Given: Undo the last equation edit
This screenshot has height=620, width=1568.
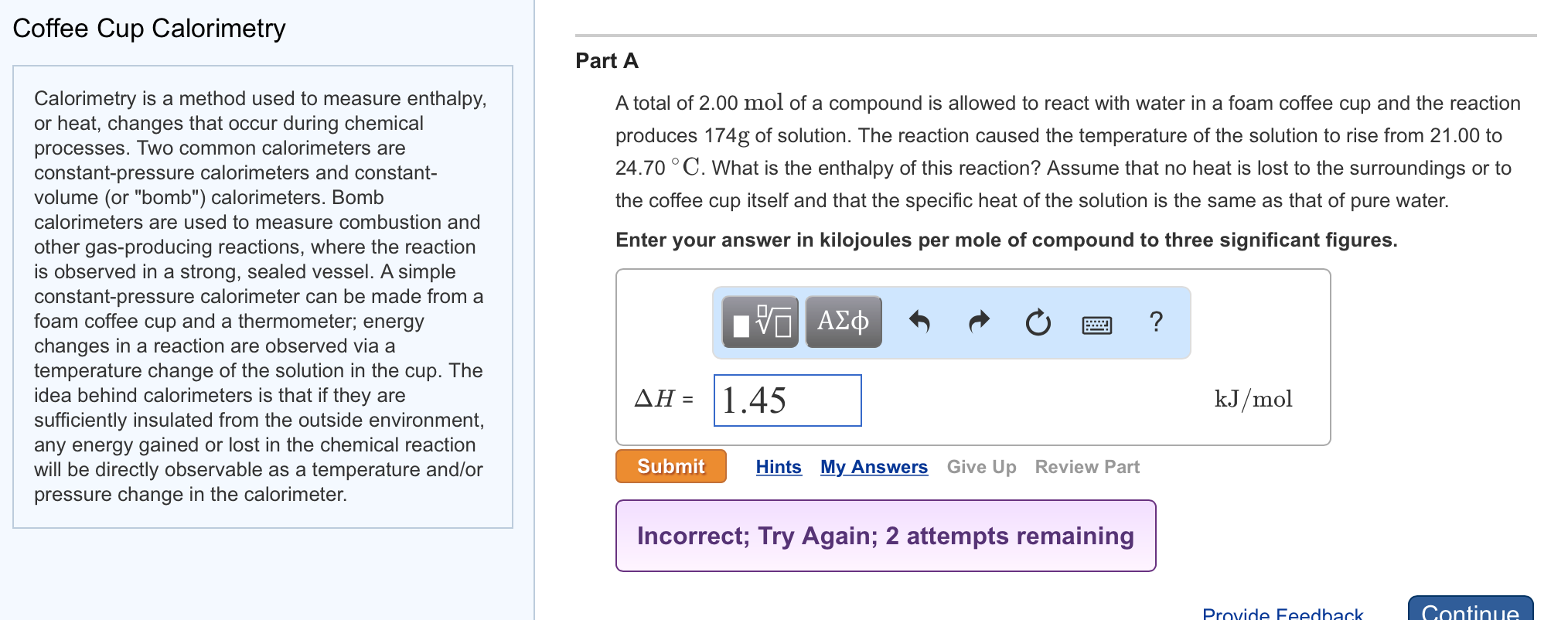Looking at the screenshot, I should (922, 322).
